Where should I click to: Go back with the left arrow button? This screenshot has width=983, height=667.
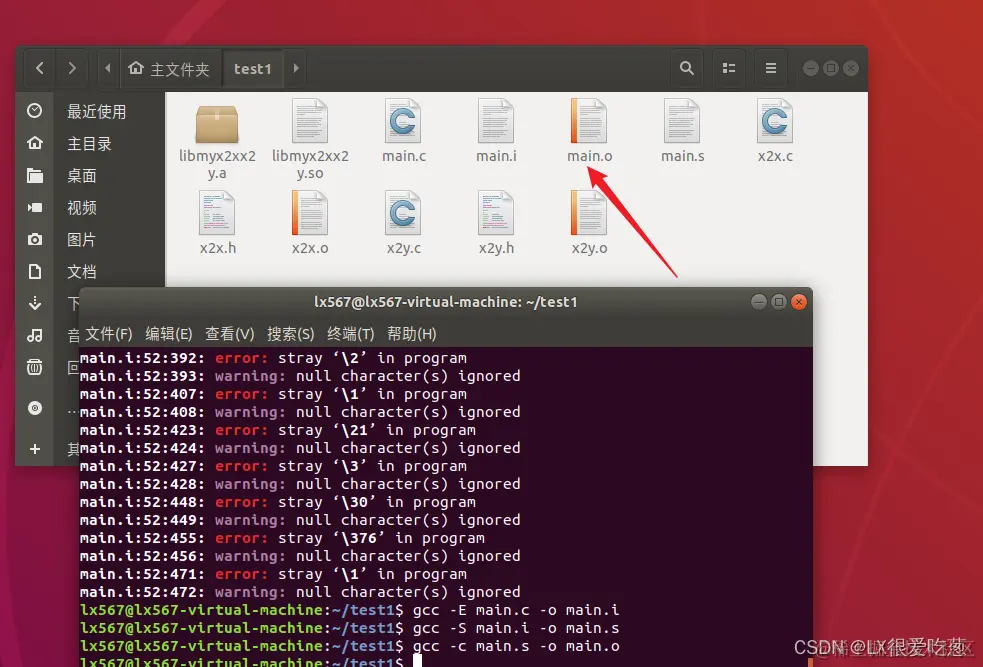39,68
